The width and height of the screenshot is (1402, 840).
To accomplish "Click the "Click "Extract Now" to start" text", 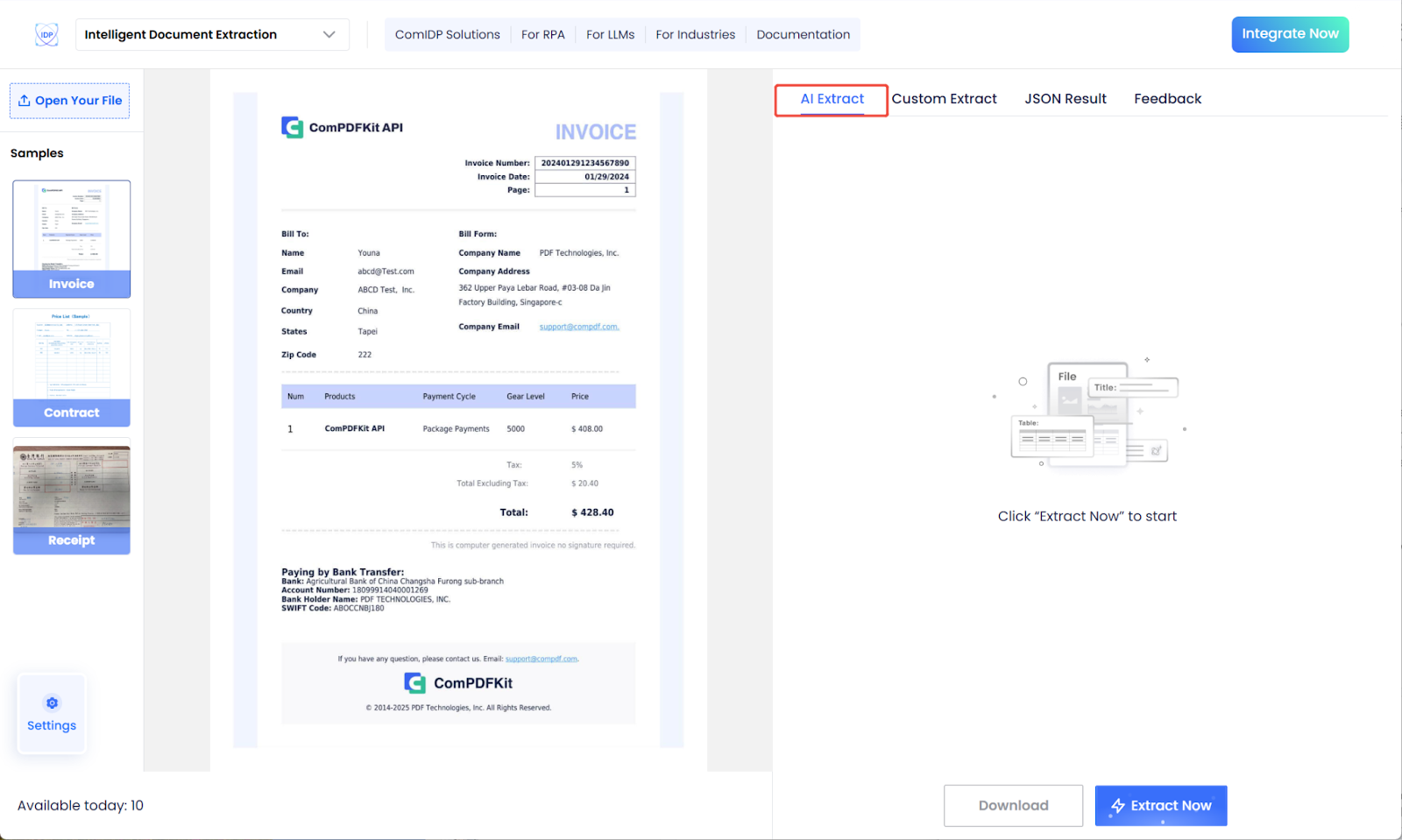I will (x=1087, y=517).
